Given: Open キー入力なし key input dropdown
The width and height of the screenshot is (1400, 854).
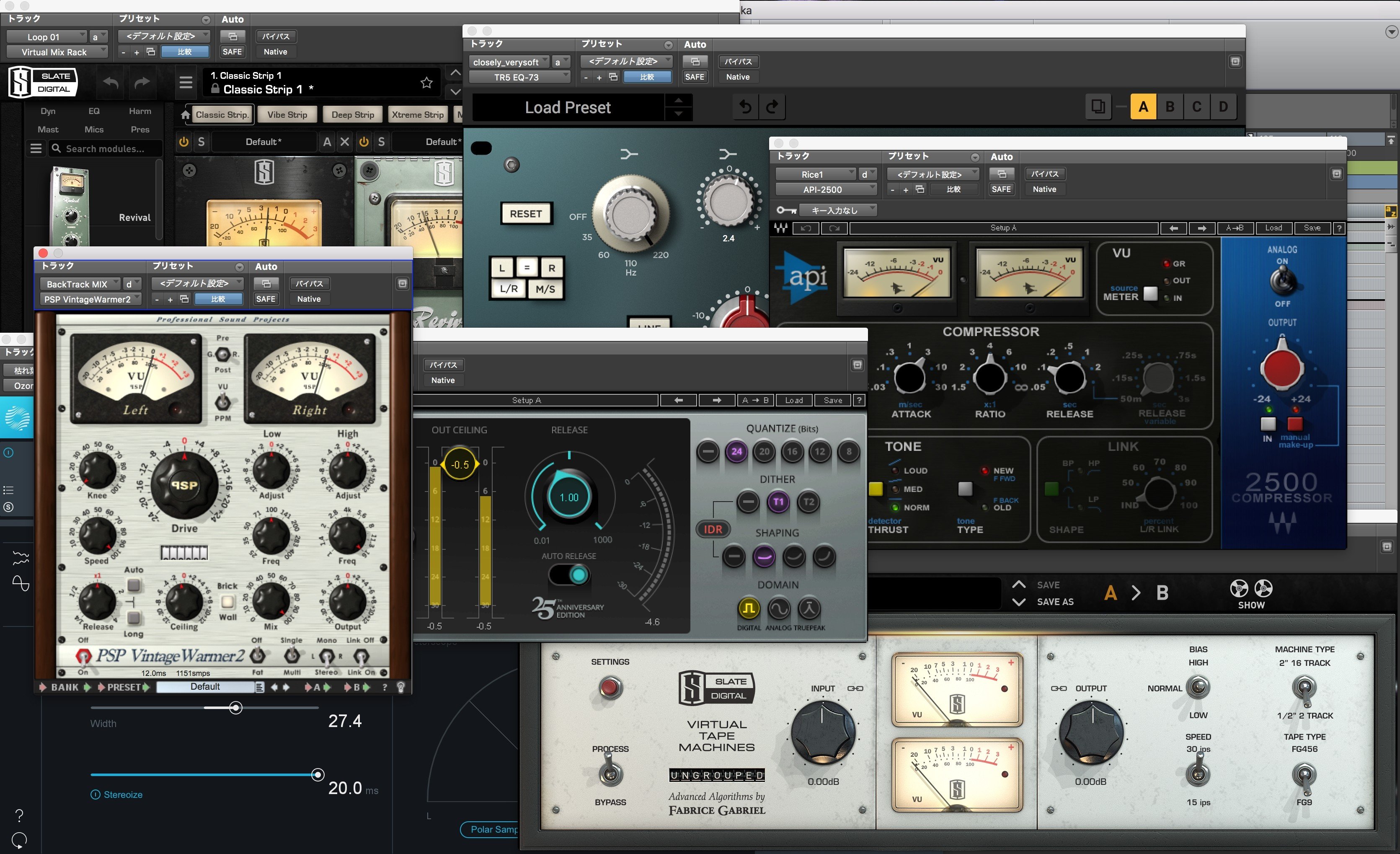Looking at the screenshot, I should coord(837,210).
